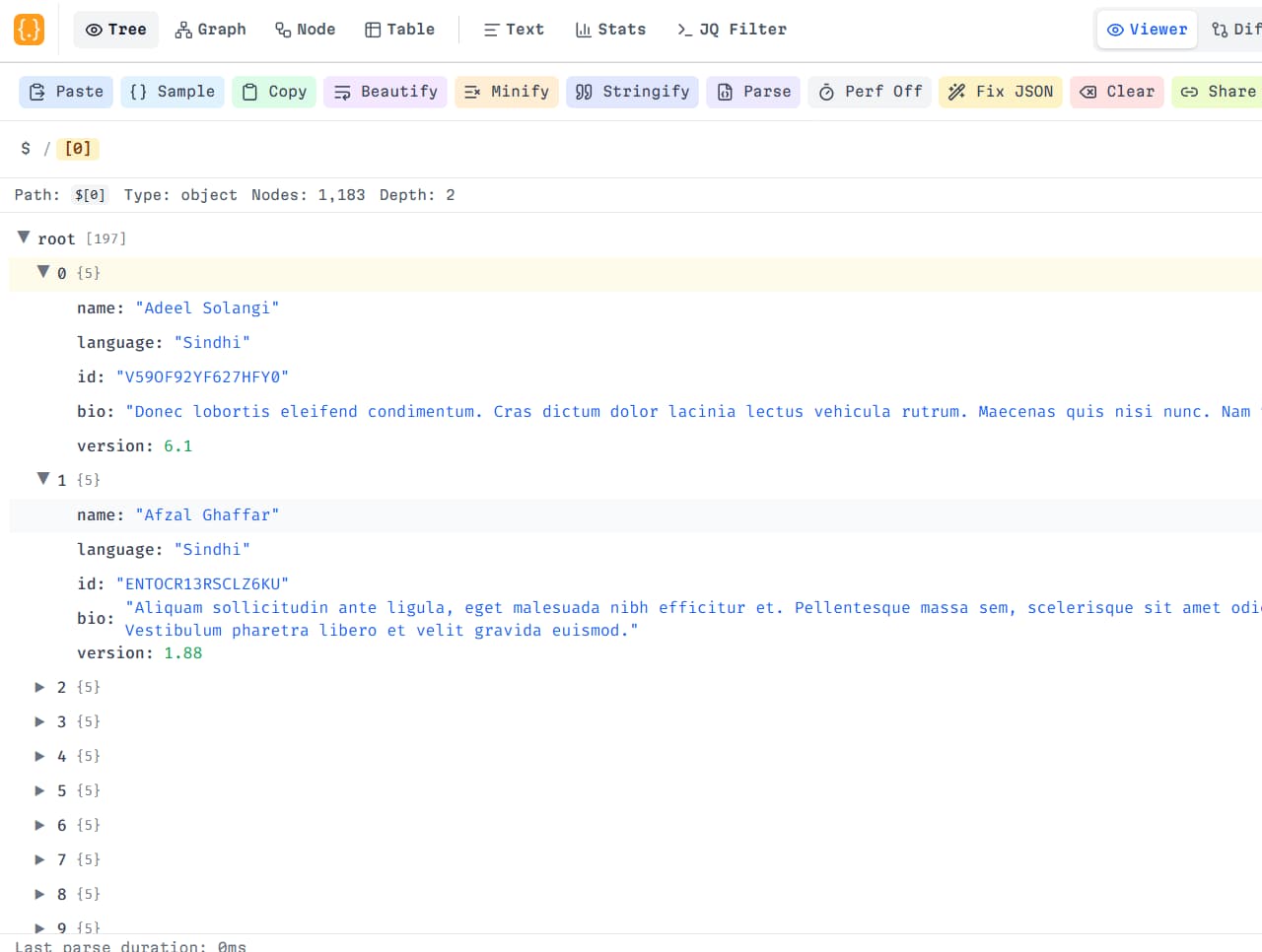Collapse item 0 in the tree

tap(43, 272)
